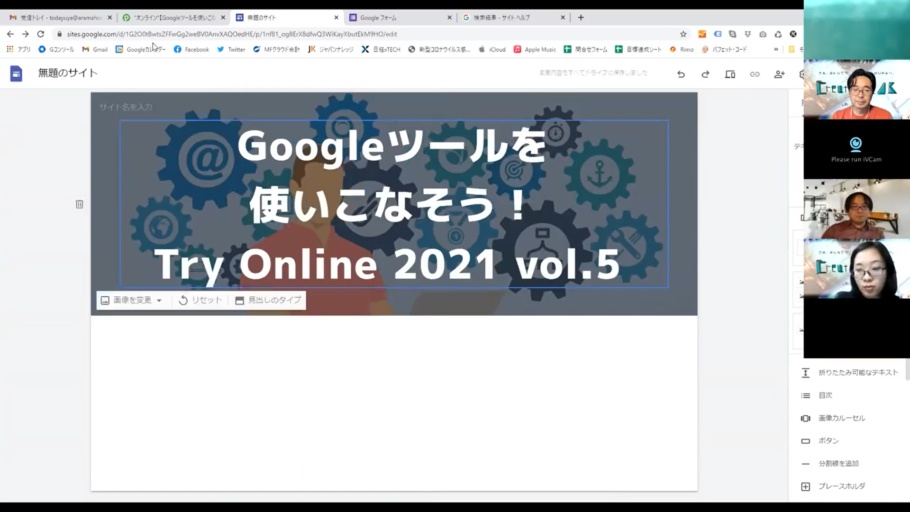Screen dimensions: 910x512
Task: Open the device preview icon
Action: coord(730,74)
